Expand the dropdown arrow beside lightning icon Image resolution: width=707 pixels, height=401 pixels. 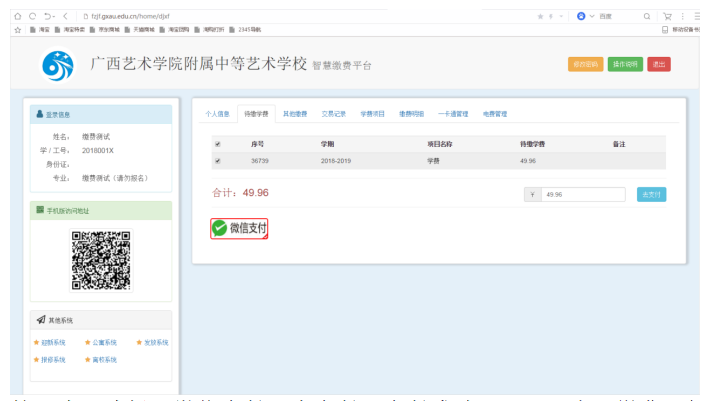[561, 16]
